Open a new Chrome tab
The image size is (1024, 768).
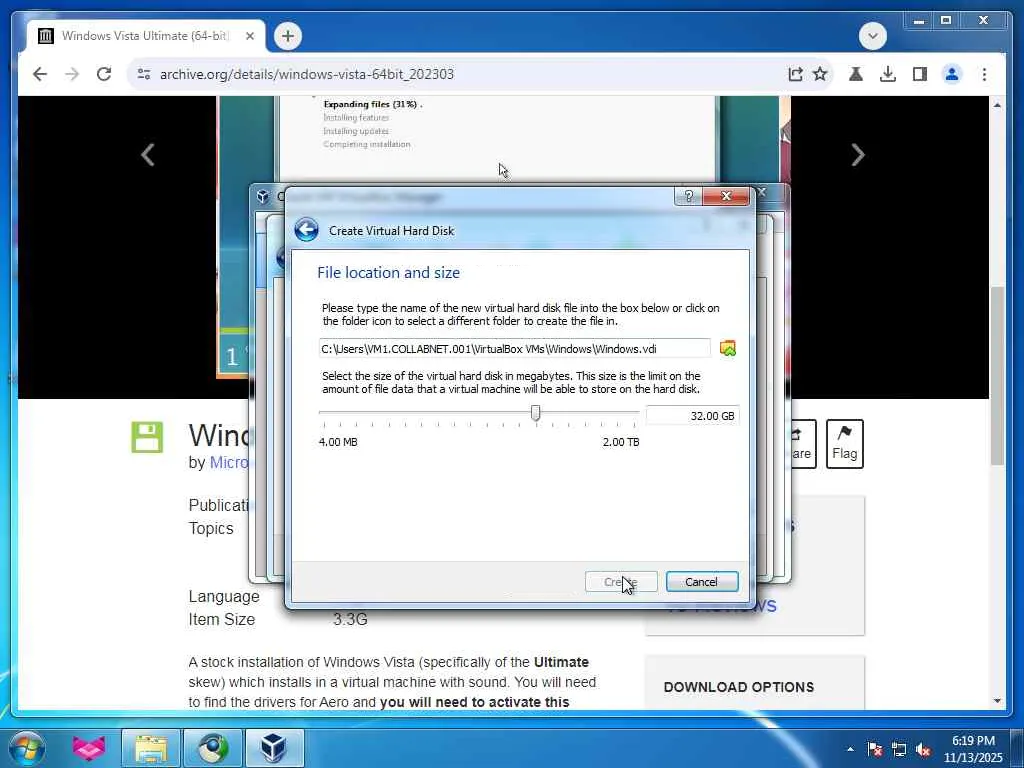tap(288, 36)
